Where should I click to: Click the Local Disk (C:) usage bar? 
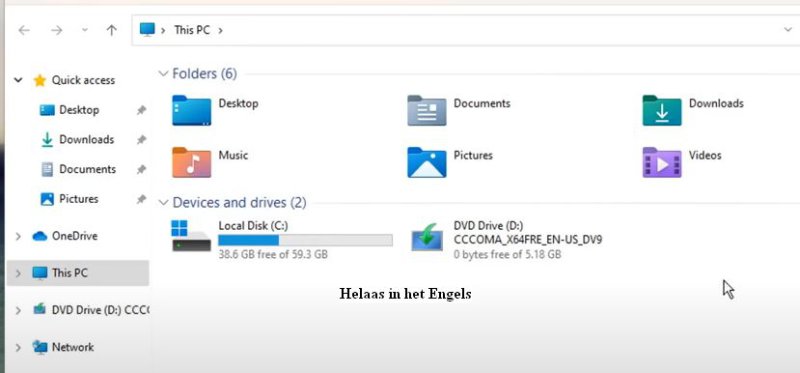305,240
